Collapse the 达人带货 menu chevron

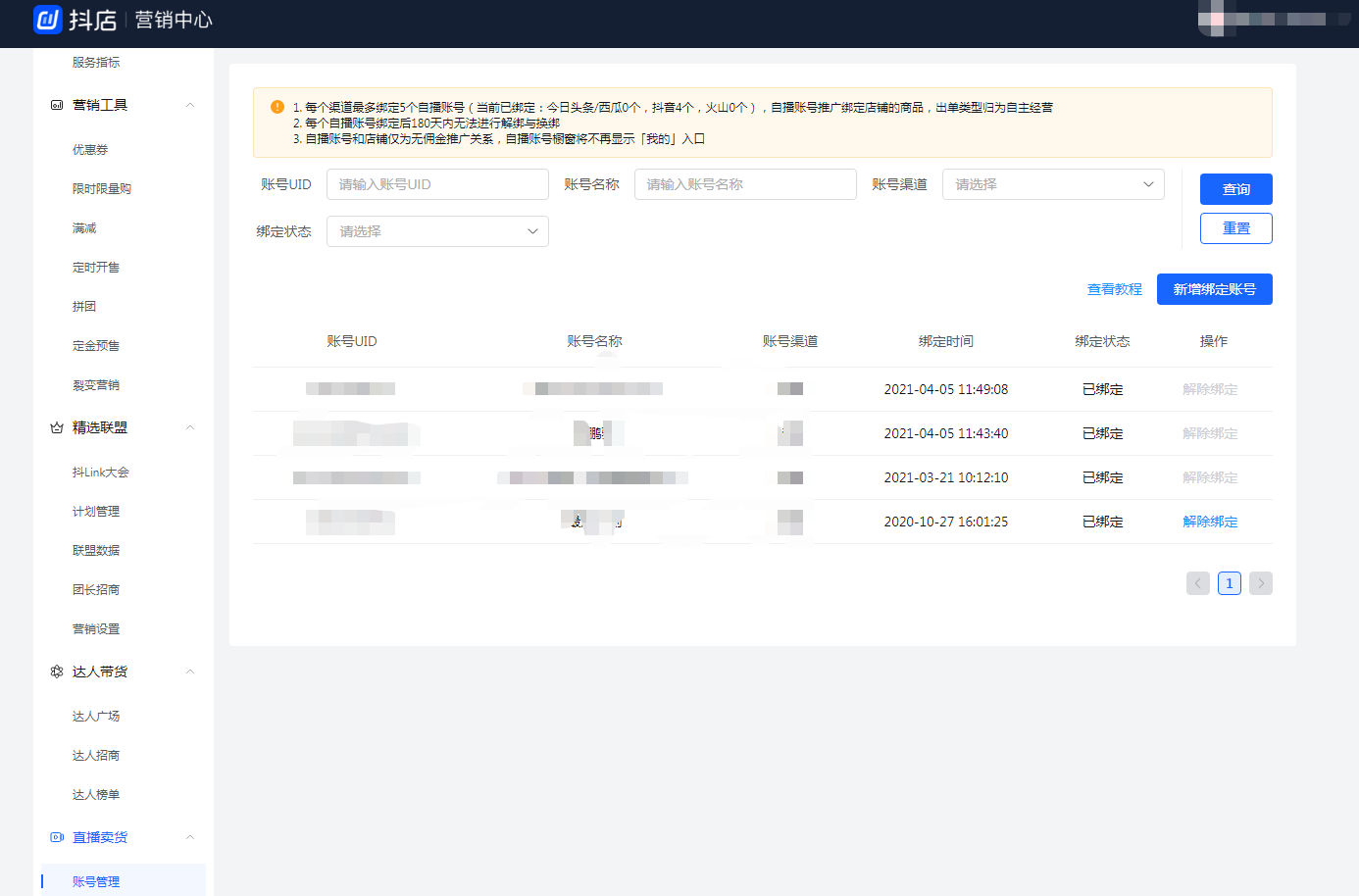click(190, 672)
